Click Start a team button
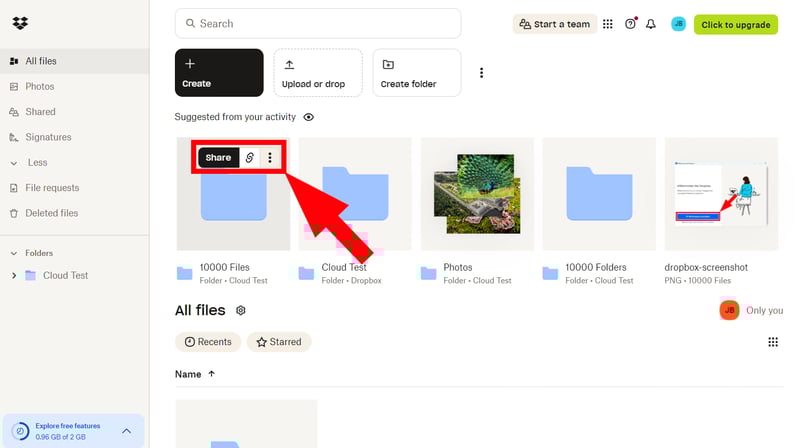 click(555, 24)
